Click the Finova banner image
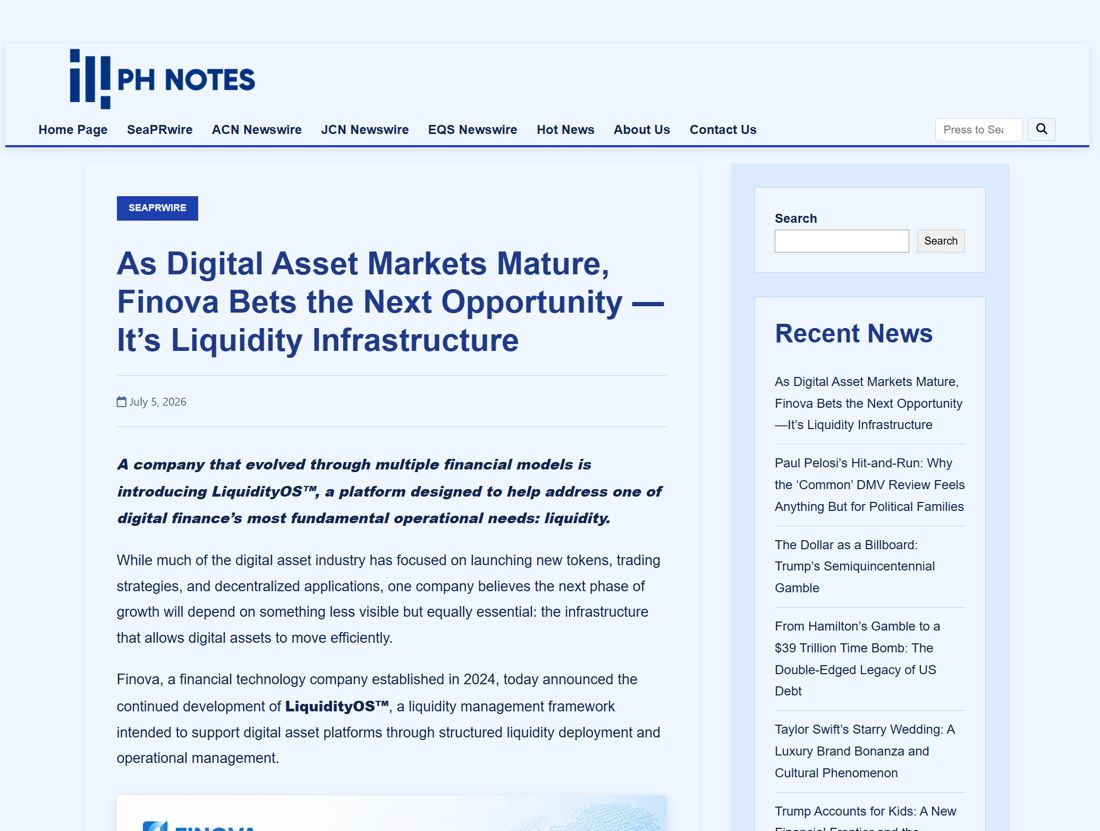Screen dimensions: 1100x831 point(391,813)
